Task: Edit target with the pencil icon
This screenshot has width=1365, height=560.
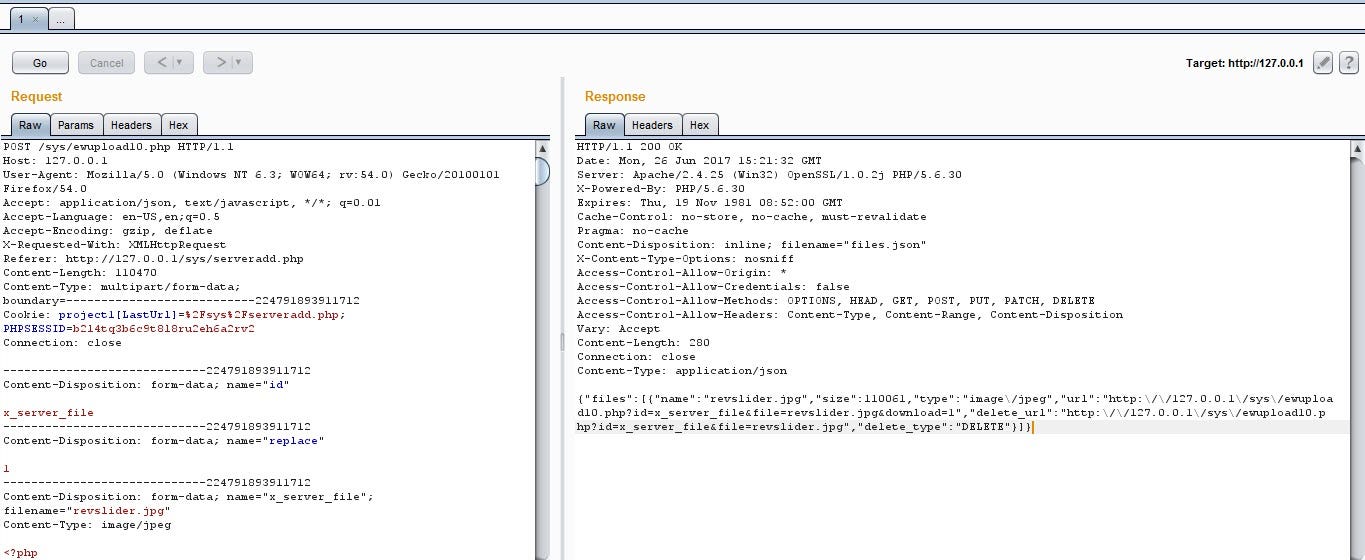Action: pyautogui.click(x=1322, y=63)
